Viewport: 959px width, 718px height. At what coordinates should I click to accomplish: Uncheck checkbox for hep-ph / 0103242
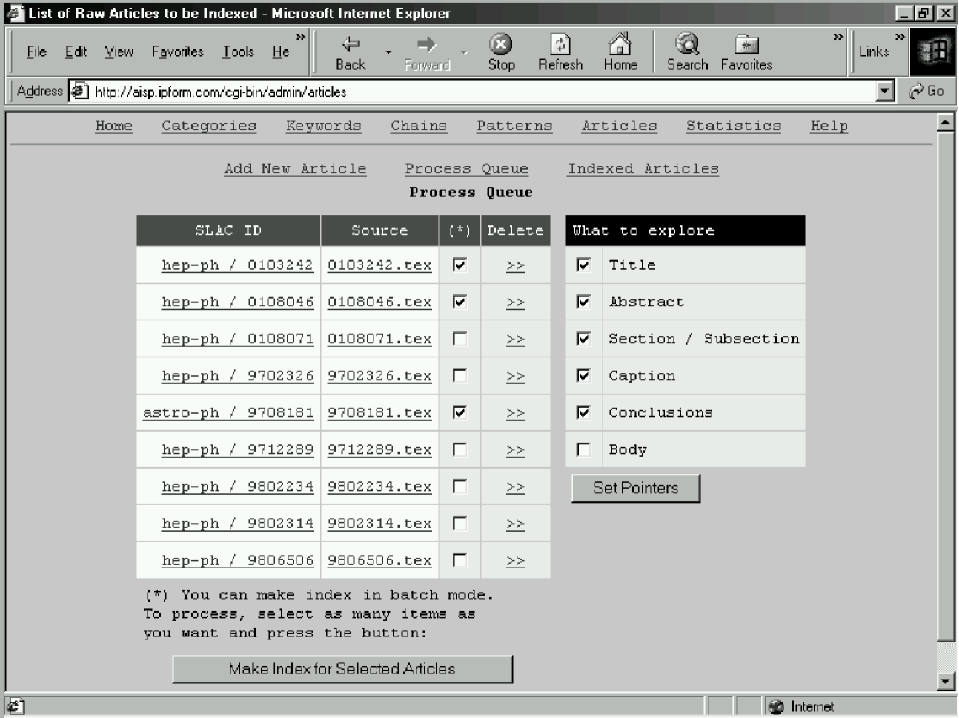460,265
